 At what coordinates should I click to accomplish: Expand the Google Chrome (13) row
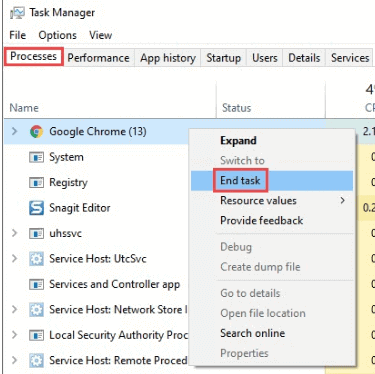14,131
